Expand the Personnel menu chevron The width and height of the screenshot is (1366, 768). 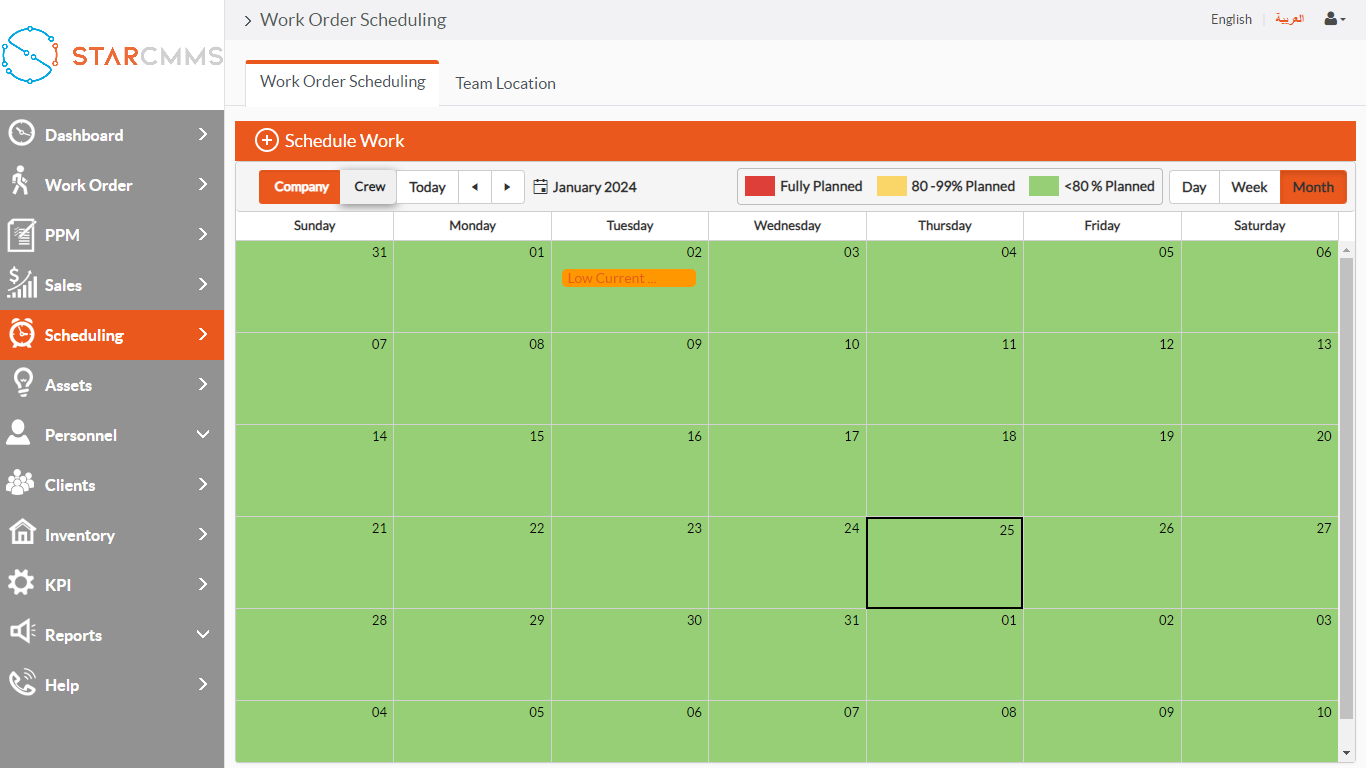tap(203, 435)
